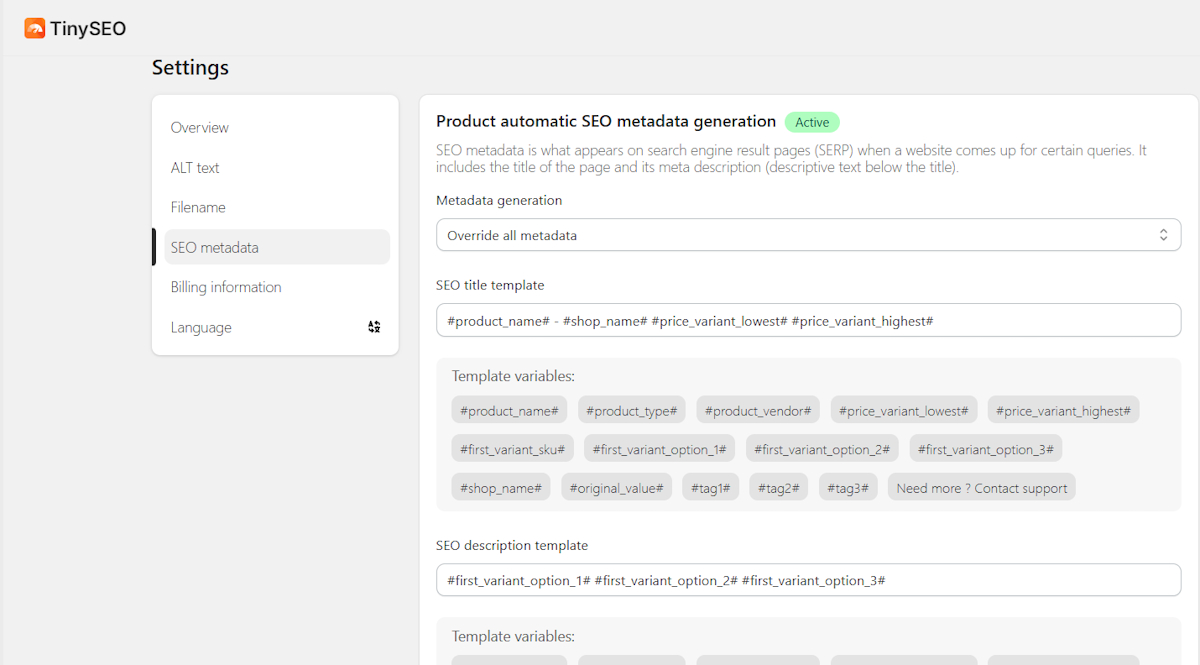Screen dimensions: 1200x665
Task: Click the SEO description template label
Action: 512,545
